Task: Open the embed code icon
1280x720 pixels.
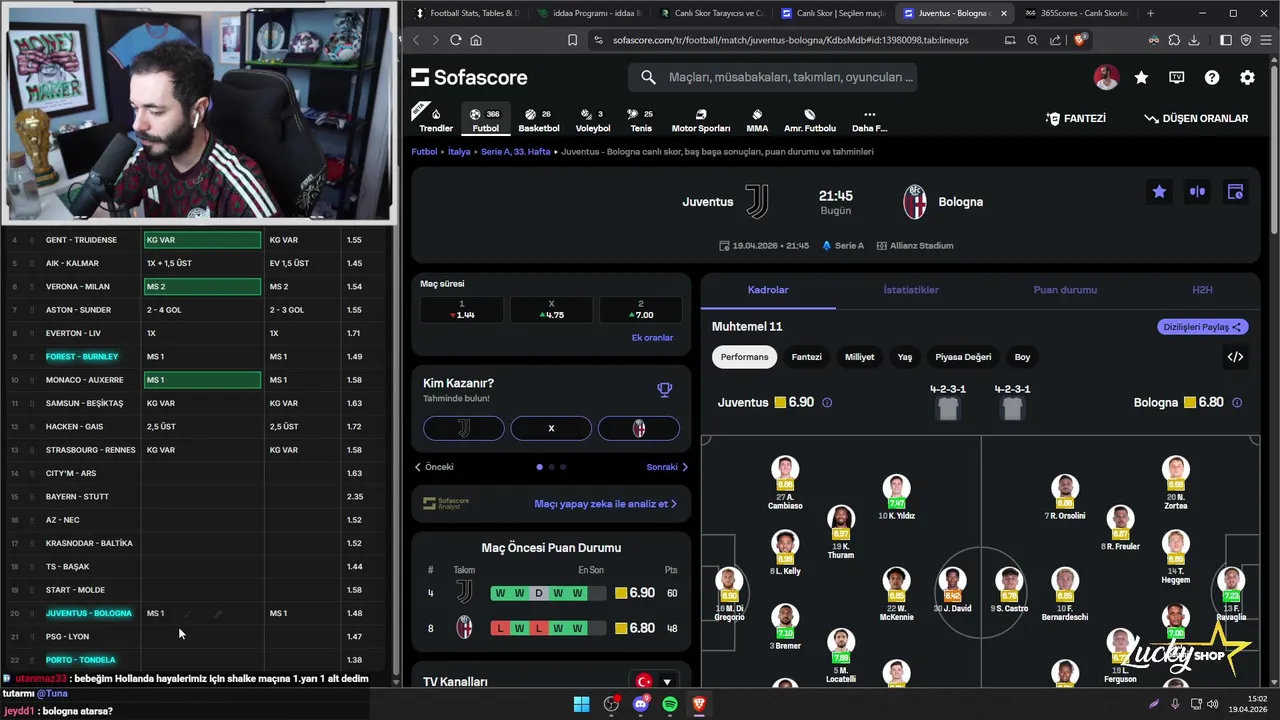Action: tap(1235, 357)
